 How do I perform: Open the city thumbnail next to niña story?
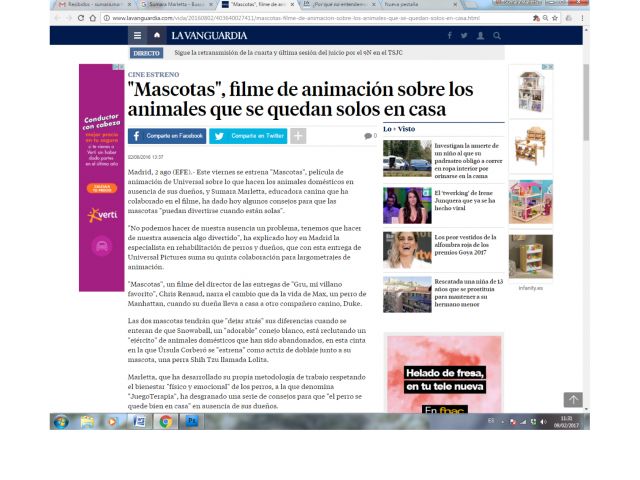(407, 294)
